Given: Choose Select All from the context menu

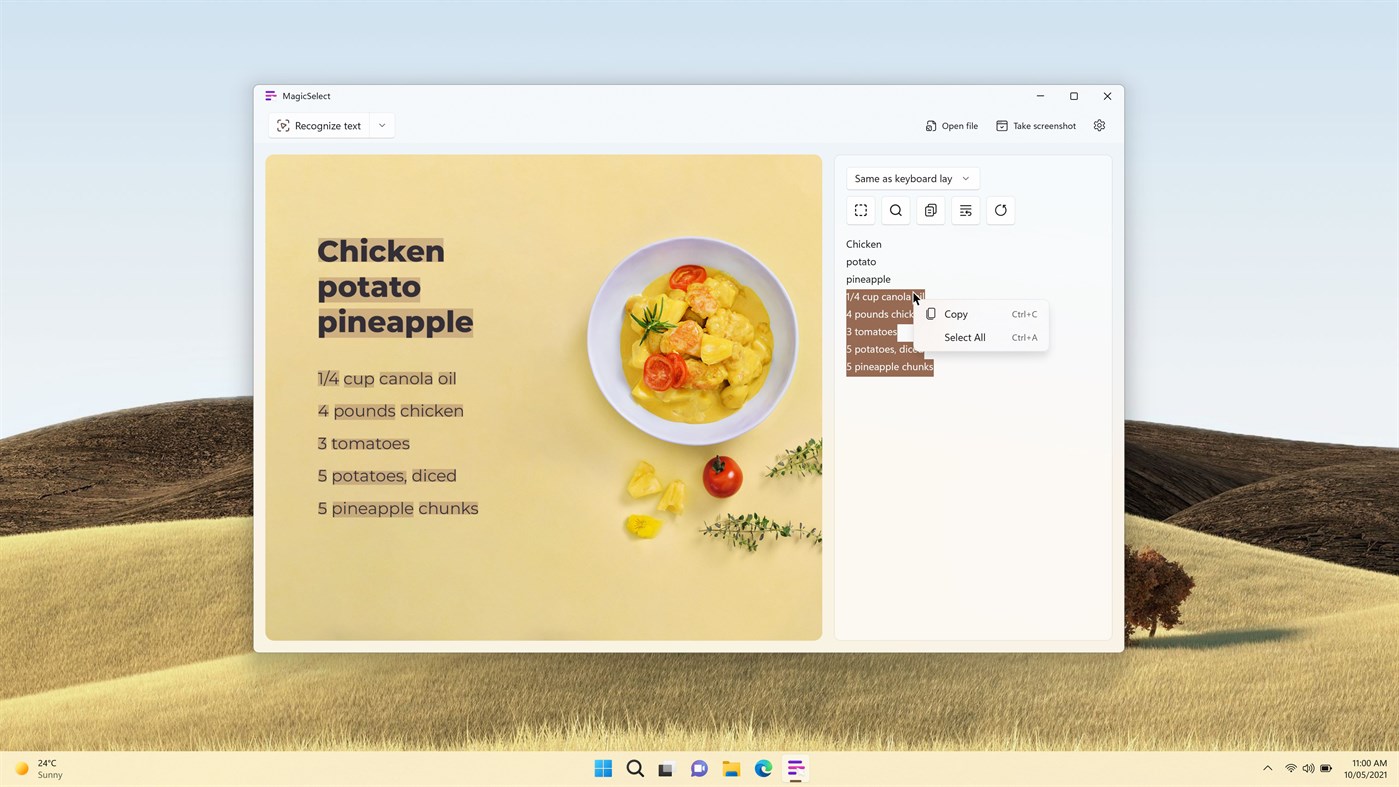Looking at the screenshot, I should [963, 337].
